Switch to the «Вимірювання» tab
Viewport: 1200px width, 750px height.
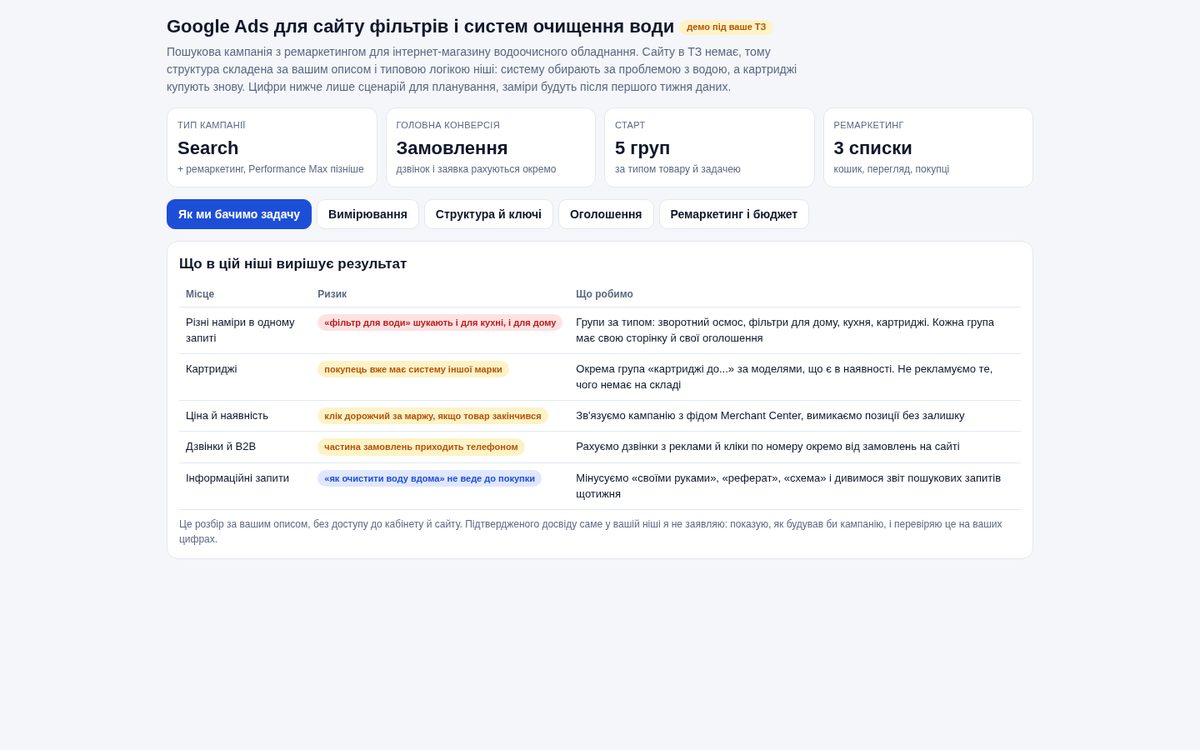tap(368, 214)
